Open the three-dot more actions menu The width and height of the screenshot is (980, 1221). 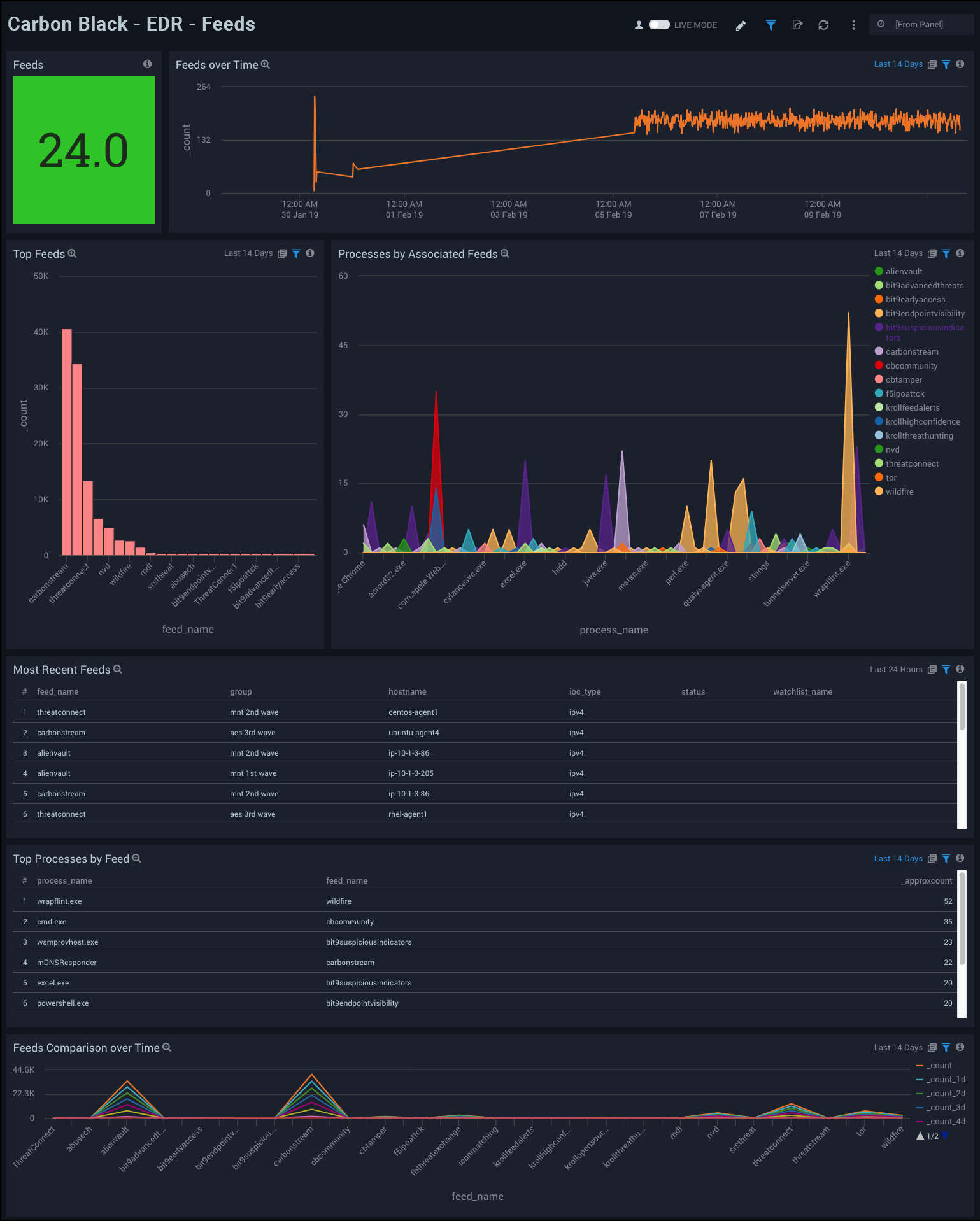(853, 25)
